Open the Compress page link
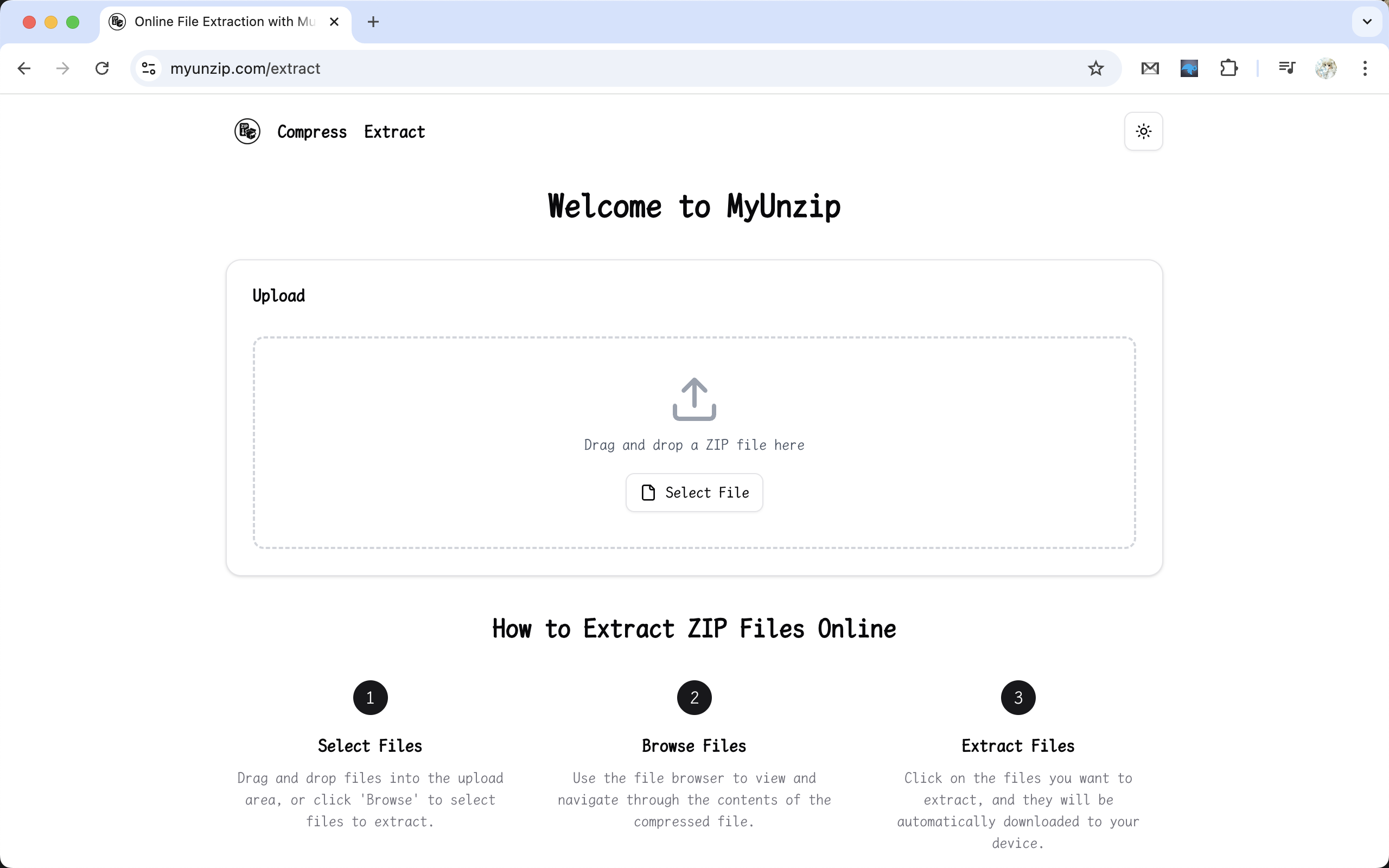This screenshot has width=1389, height=868. pos(311,132)
